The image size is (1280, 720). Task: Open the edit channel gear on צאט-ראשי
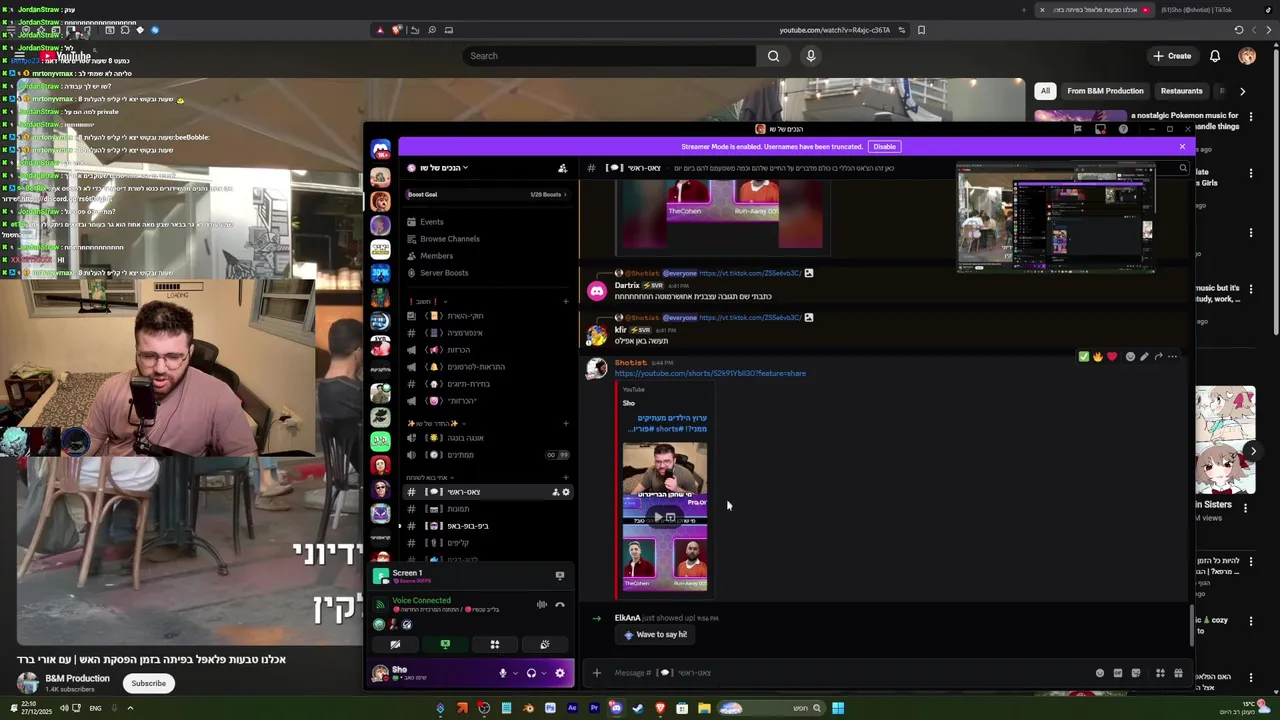pos(566,492)
